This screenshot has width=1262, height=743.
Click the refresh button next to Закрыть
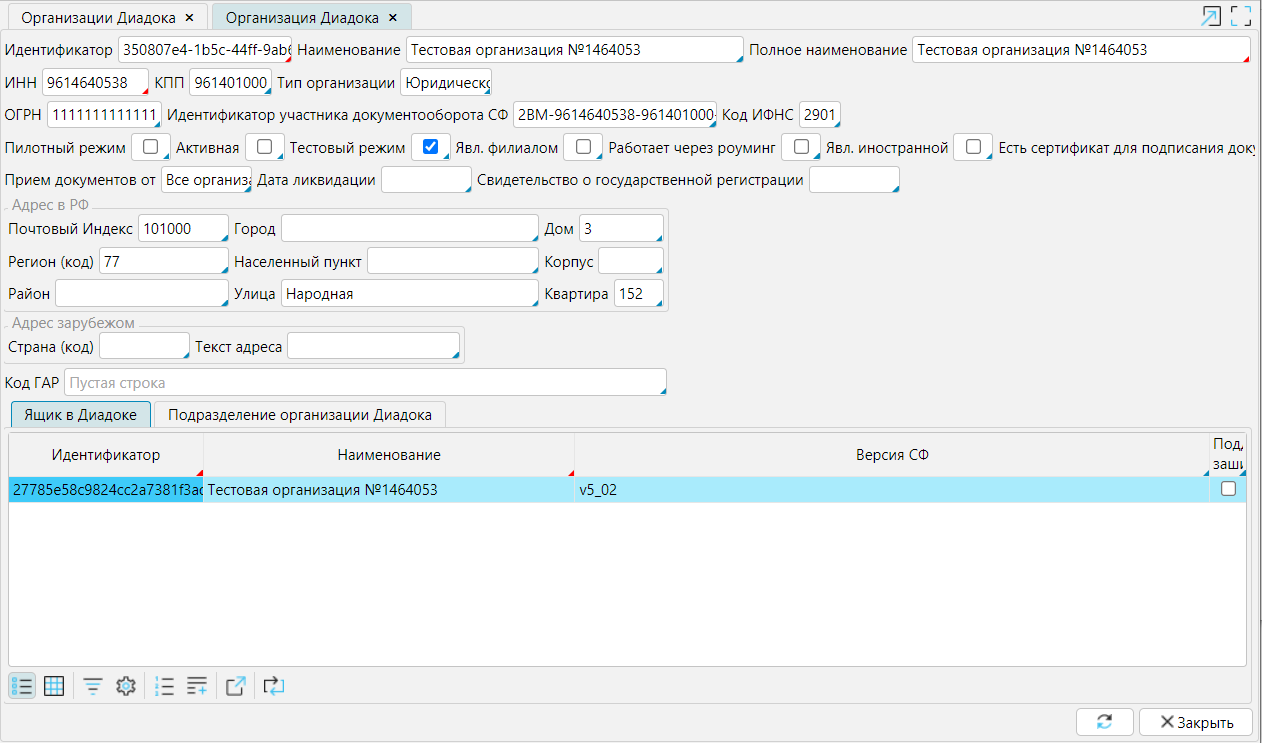(x=1104, y=722)
